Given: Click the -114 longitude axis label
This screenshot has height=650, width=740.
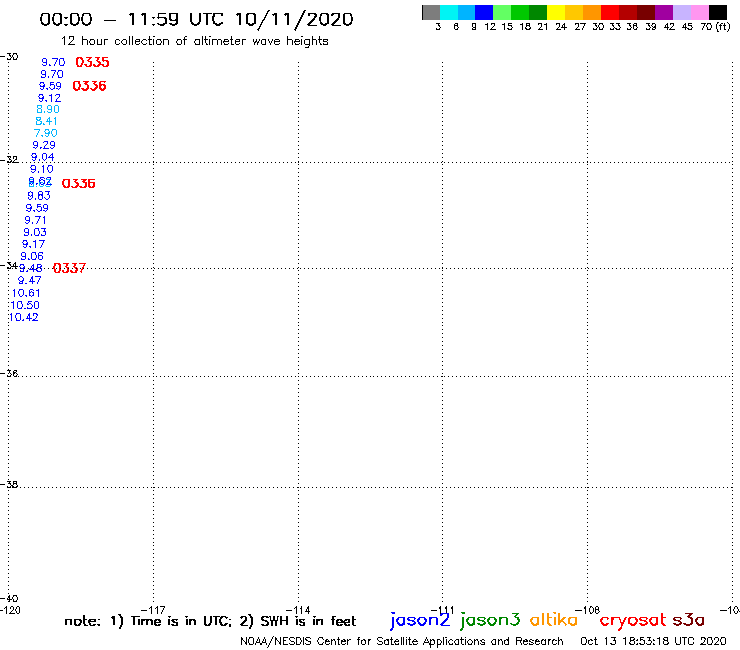Looking at the screenshot, I should click(x=298, y=610).
